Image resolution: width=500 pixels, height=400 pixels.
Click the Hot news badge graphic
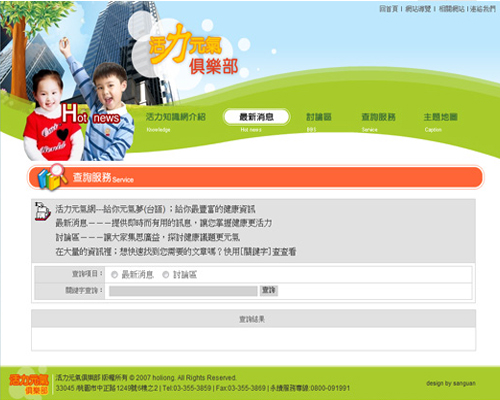(x=91, y=114)
